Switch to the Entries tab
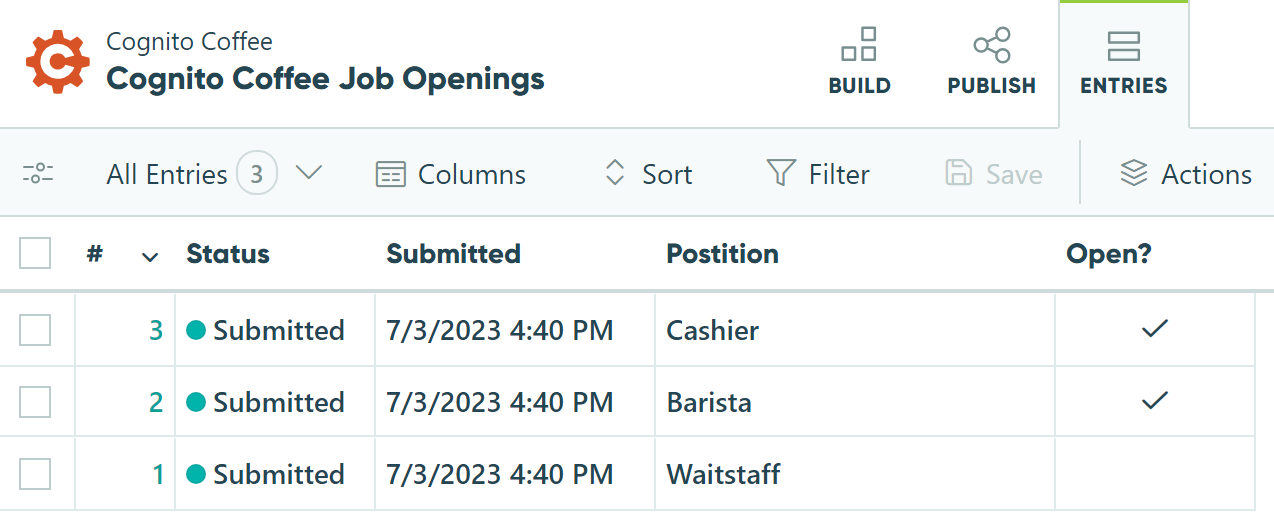Image resolution: width=1274 pixels, height=531 pixels. click(x=1124, y=64)
